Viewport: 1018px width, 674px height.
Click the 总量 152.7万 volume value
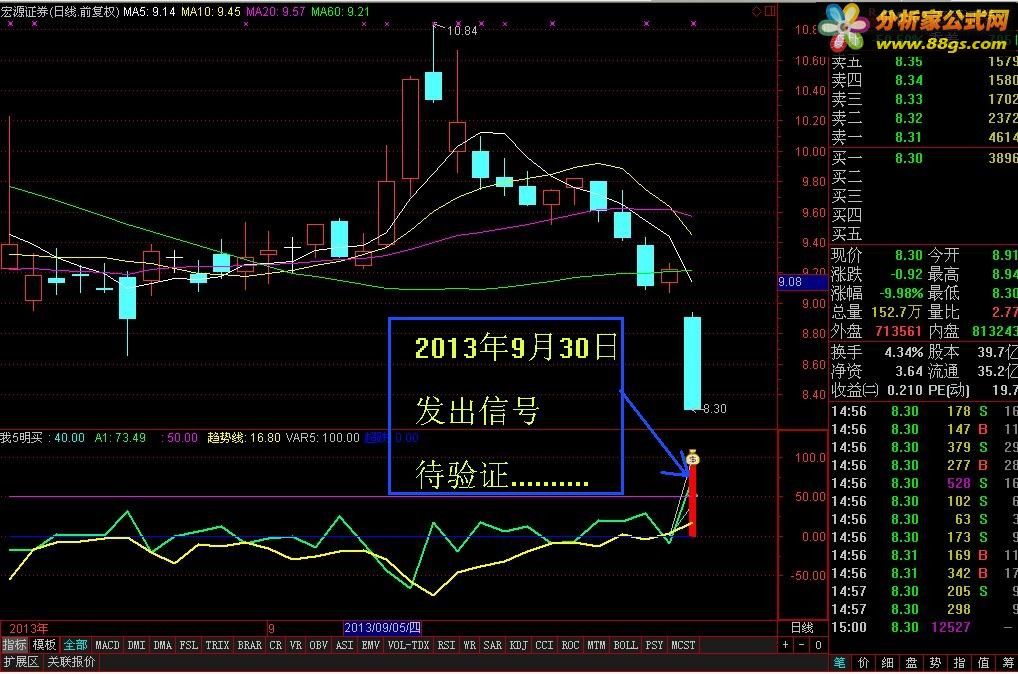(x=896, y=312)
